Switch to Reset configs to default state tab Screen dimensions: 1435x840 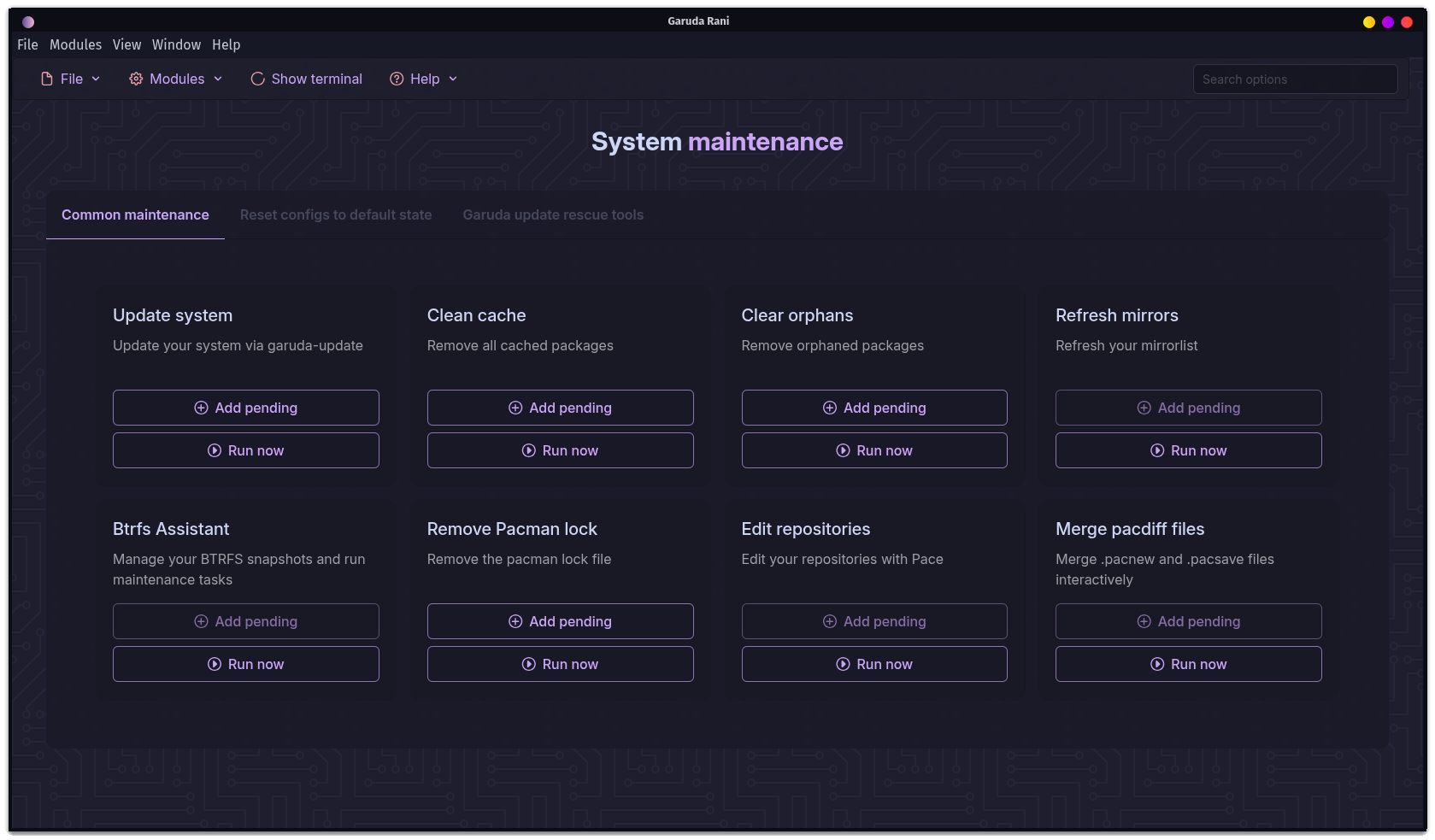coord(336,214)
